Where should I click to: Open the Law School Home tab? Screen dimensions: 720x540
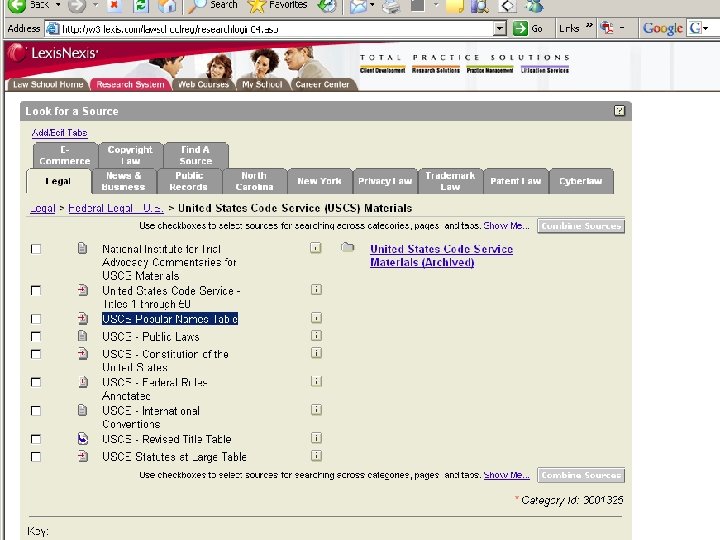pos(47,84)
